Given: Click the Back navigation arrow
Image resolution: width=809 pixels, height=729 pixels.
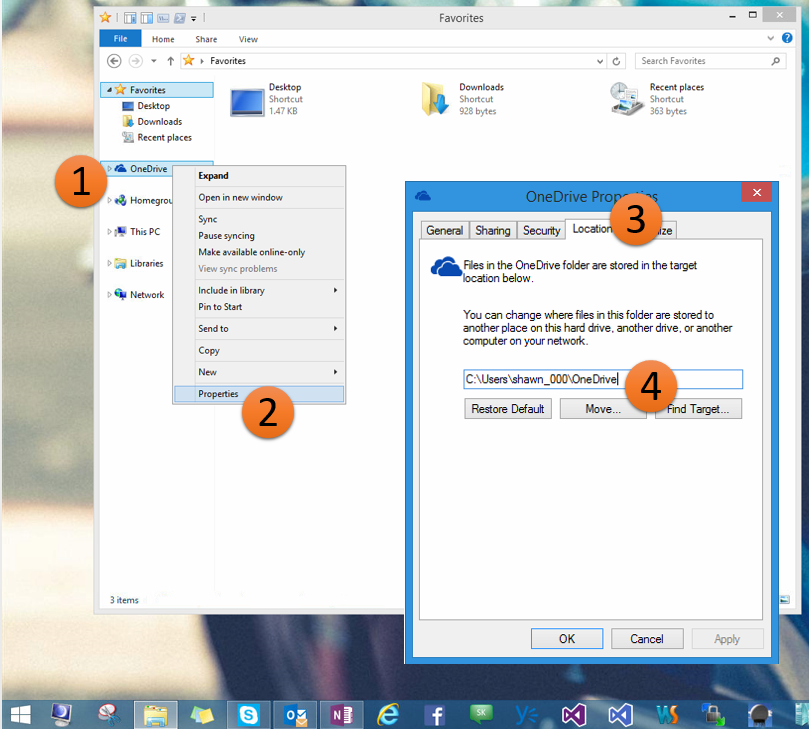Looking at the screenshot, I should [114, 61].
